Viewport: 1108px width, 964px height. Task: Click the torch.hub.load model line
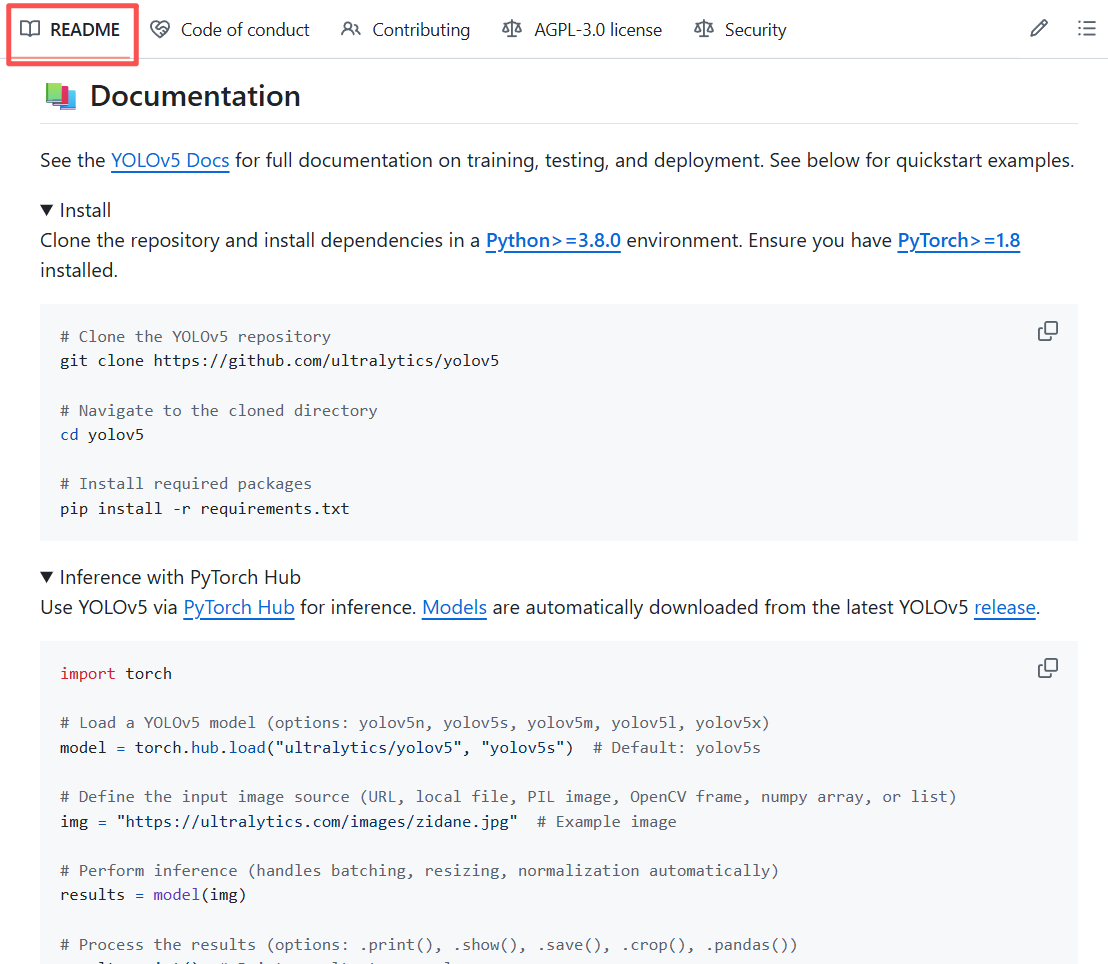click(317, 748)
